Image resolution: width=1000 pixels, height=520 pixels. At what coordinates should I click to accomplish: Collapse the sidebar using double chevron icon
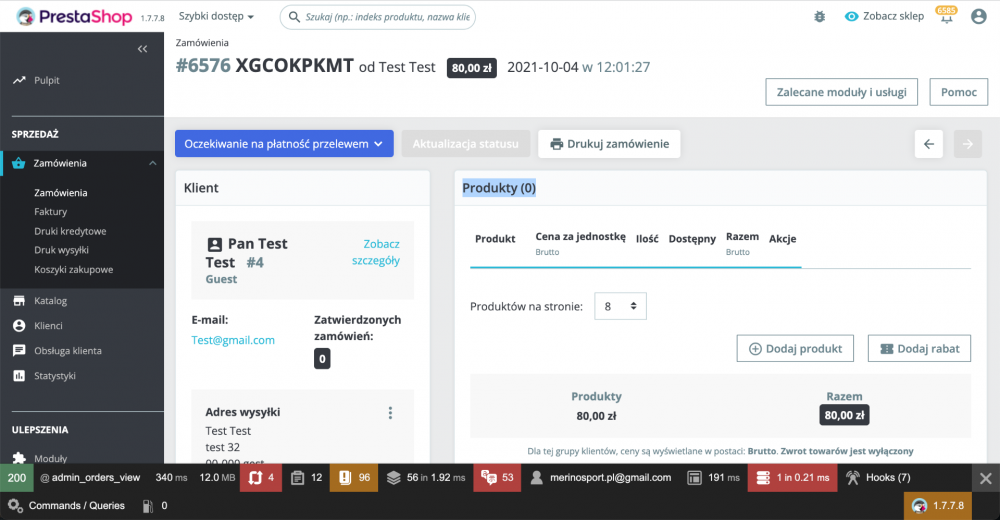pyautogui.click(x=142, y=49)
